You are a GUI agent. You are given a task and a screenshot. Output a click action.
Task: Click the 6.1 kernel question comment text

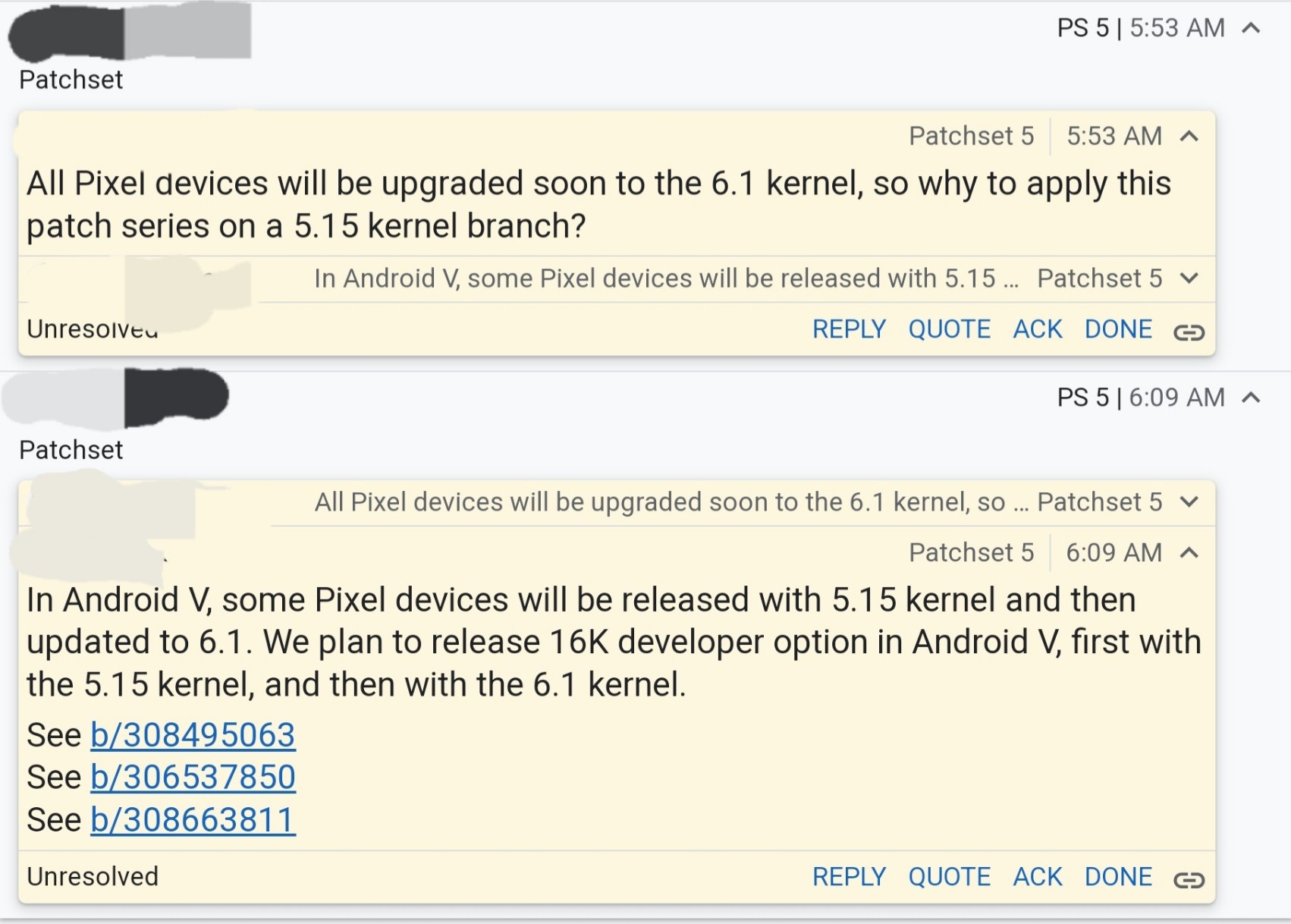(598, 205)
